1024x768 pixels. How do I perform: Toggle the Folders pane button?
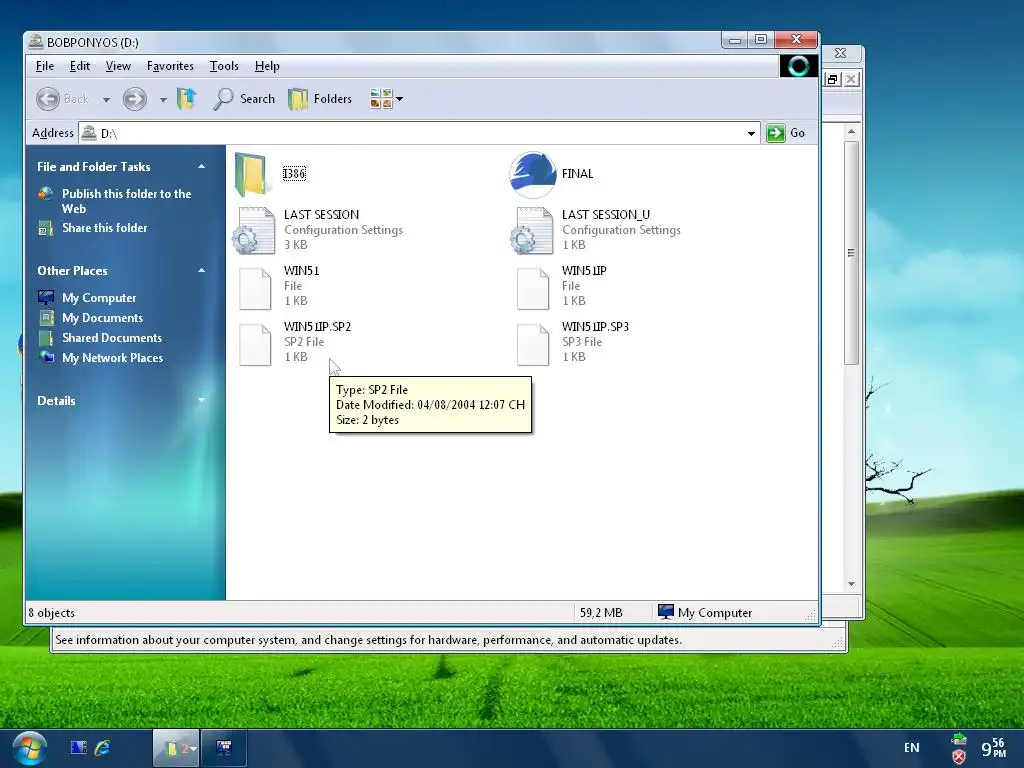click(320, 99)
